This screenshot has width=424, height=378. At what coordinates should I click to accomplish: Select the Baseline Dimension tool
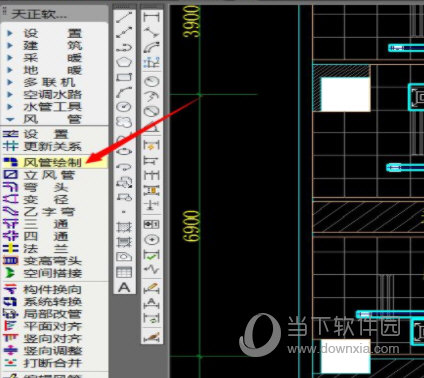coord(152,161)
